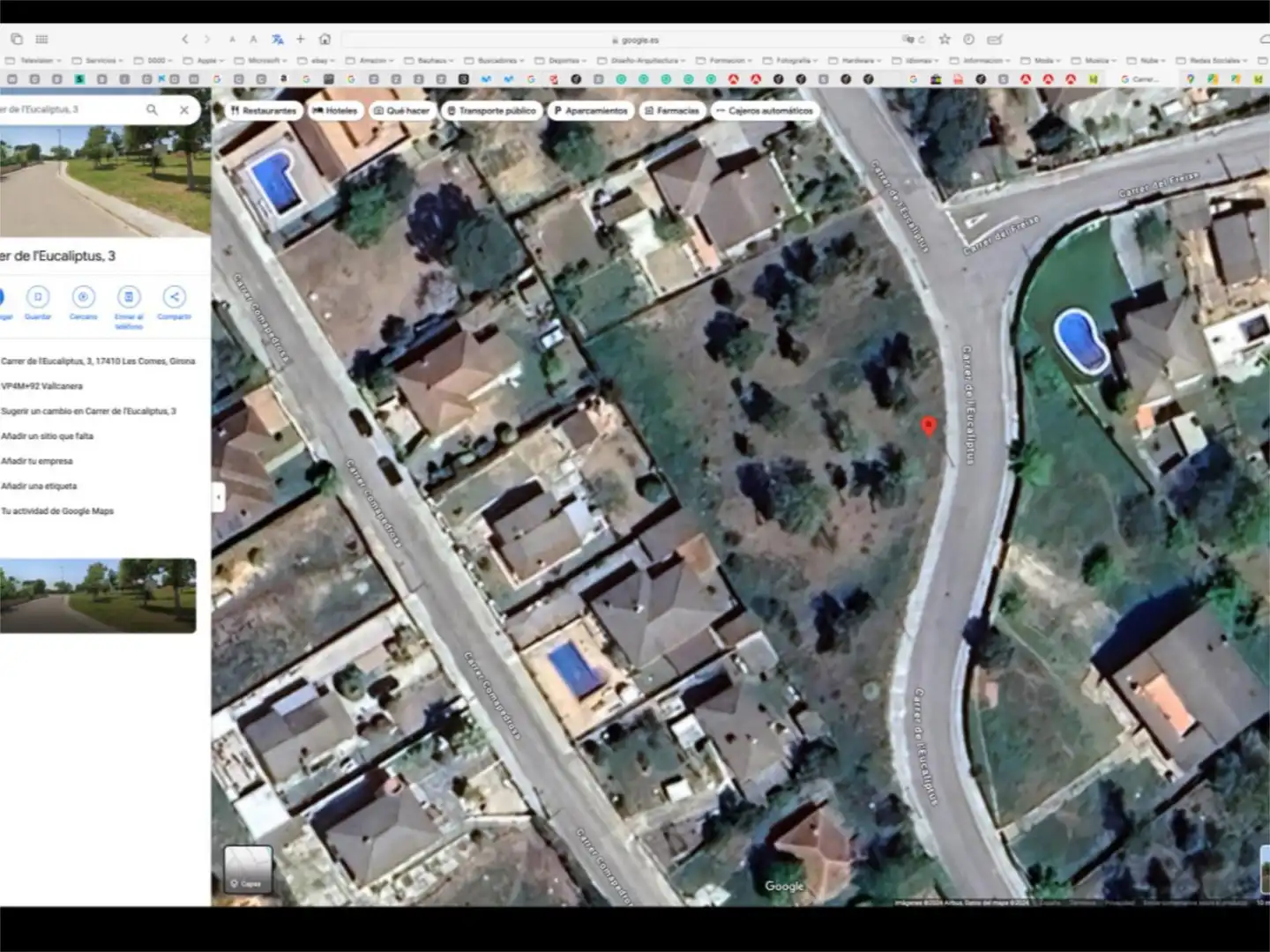
Task: Open the Apple bookmarks folder
Action: tap(204, 61)
